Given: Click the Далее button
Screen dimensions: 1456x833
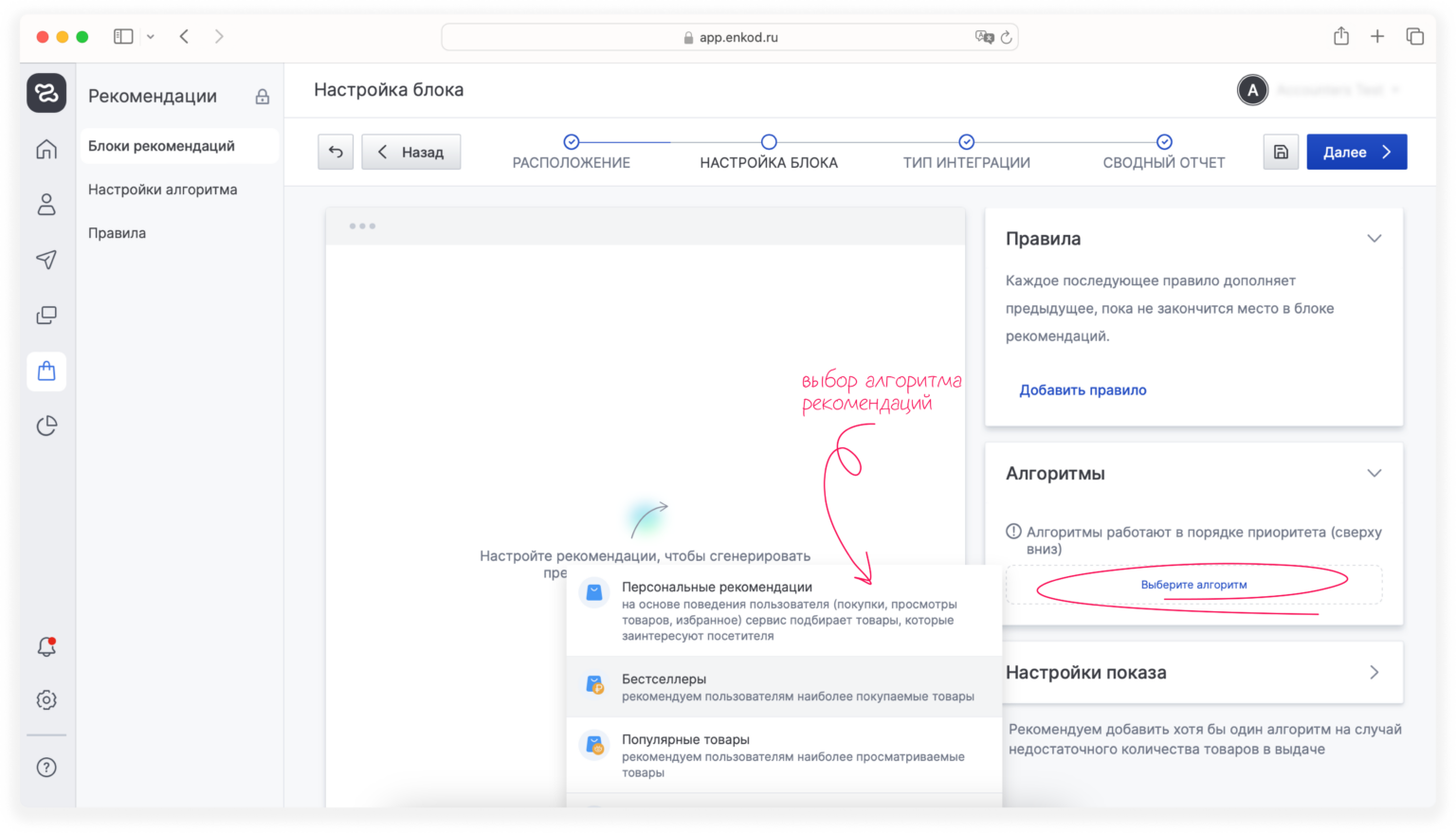Looking at the screenshot, I should 1356,152.
